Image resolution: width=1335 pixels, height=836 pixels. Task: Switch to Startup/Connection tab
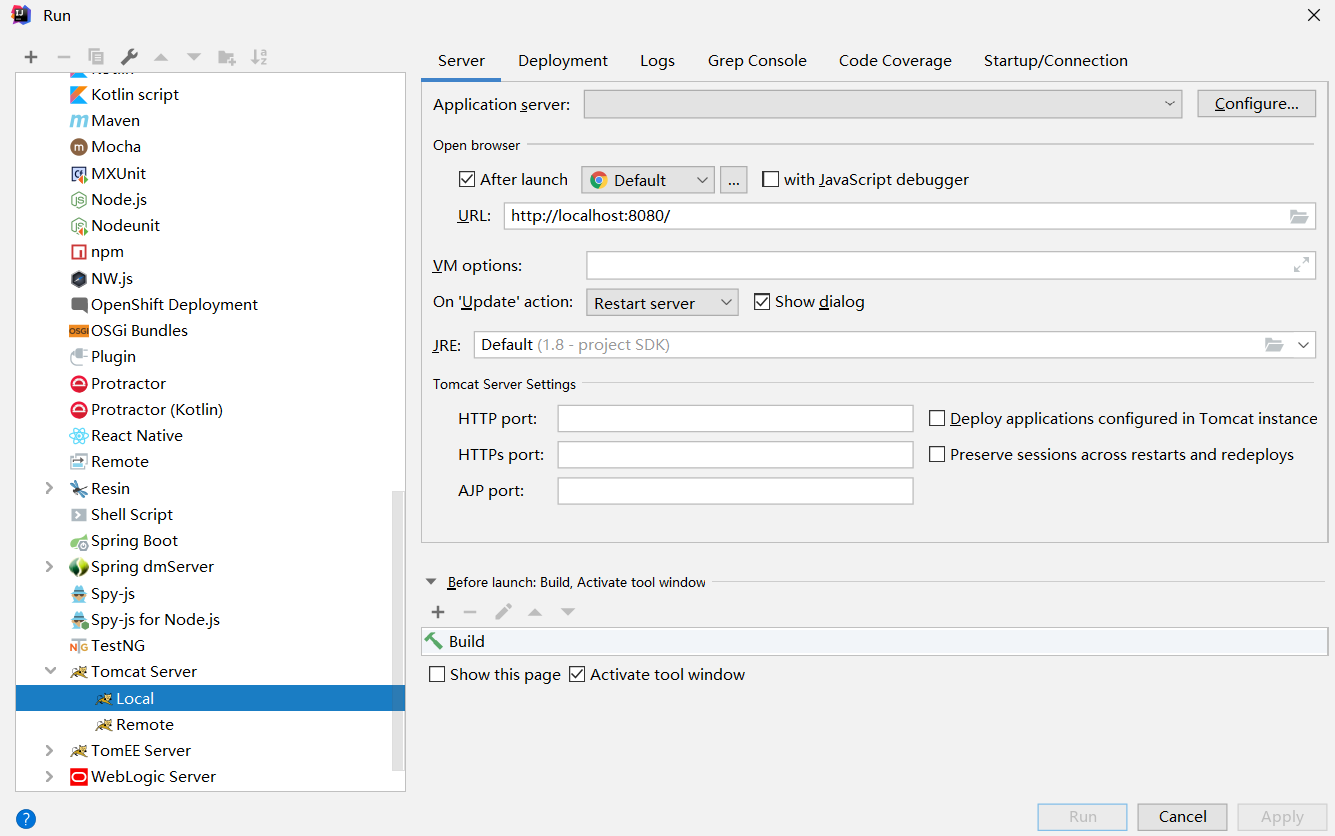tap(1056, 61)
